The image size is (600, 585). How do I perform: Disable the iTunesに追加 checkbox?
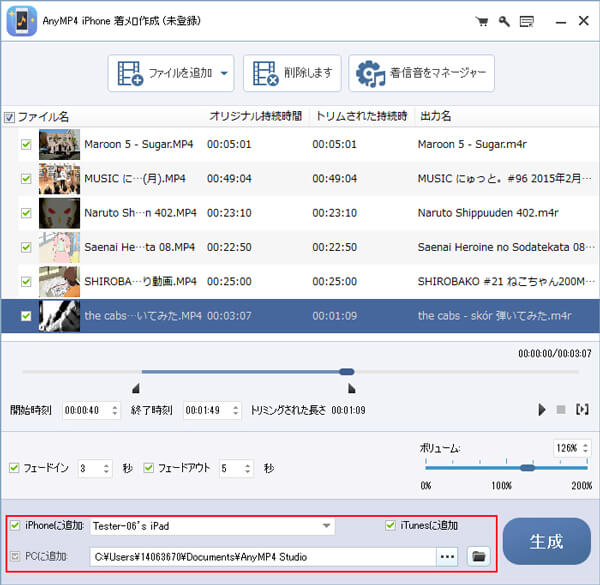392,526
